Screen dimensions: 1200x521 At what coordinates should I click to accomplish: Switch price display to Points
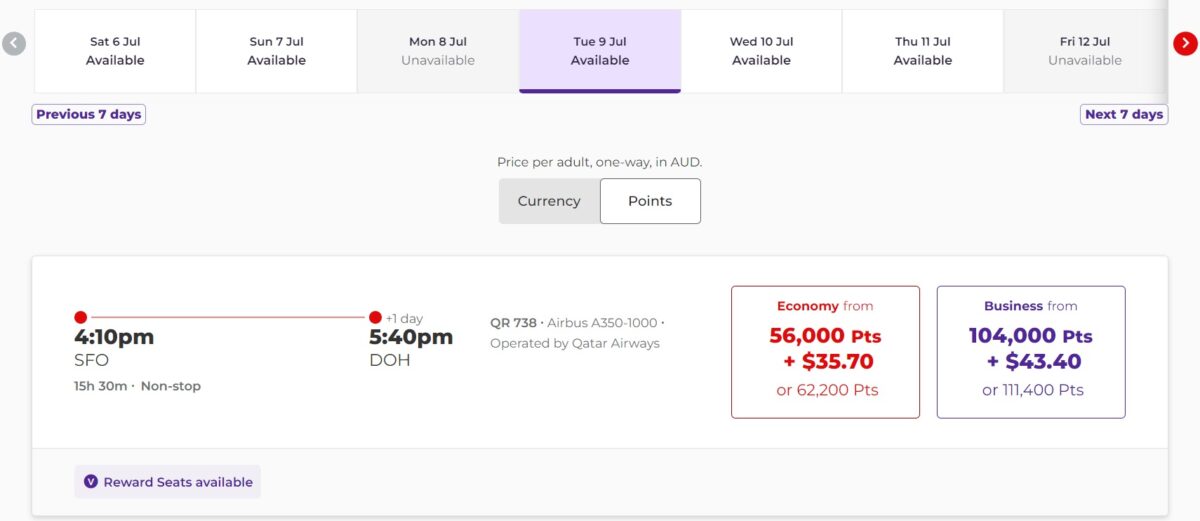(x=650, y=201)
